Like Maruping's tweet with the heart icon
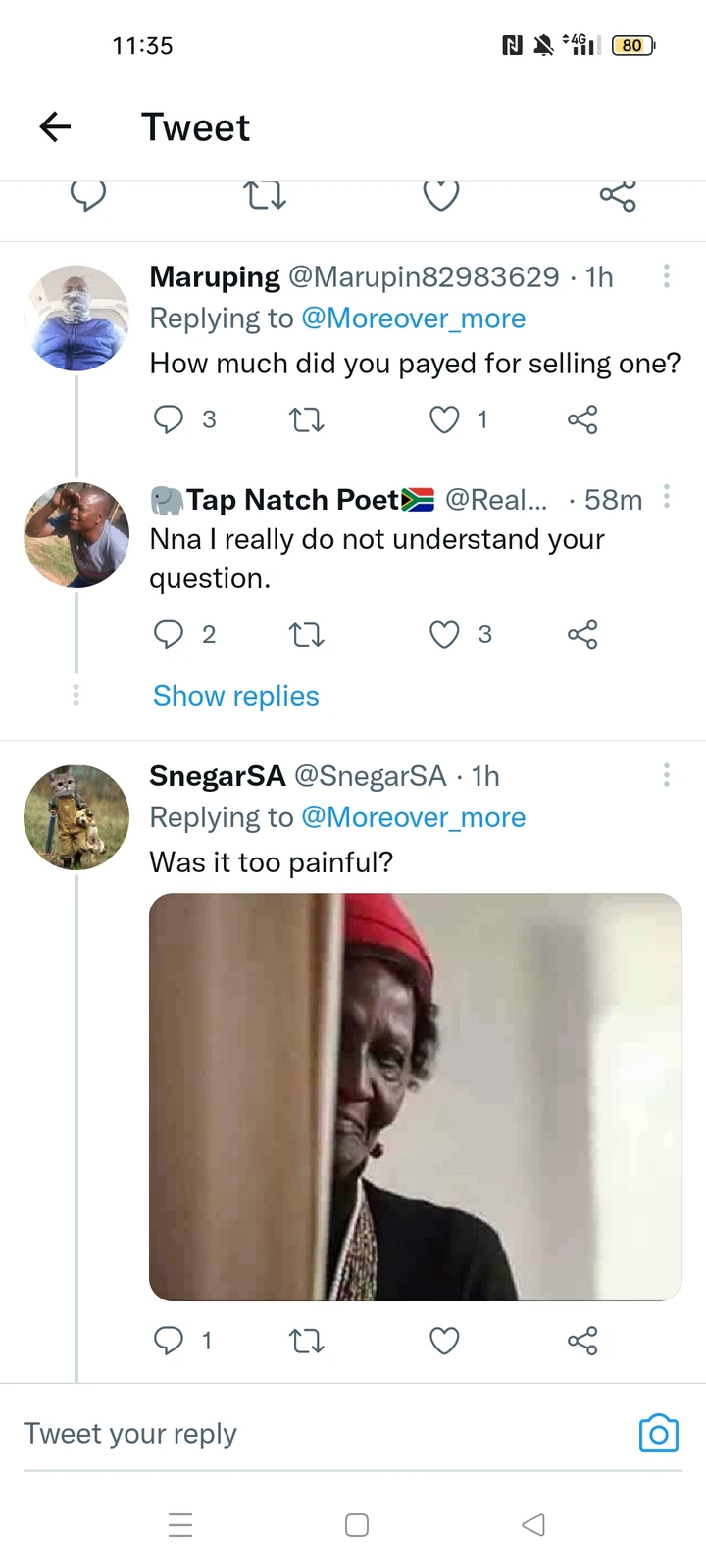The width and height of the screenshot is (706, 1568). point(444,419)
